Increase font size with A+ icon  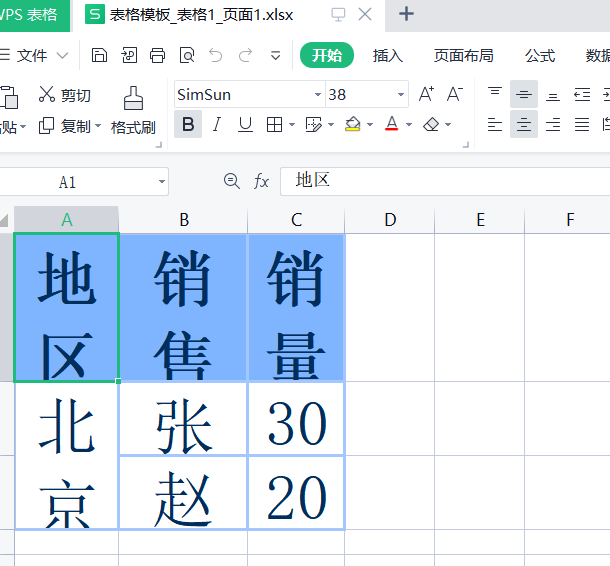426,94
